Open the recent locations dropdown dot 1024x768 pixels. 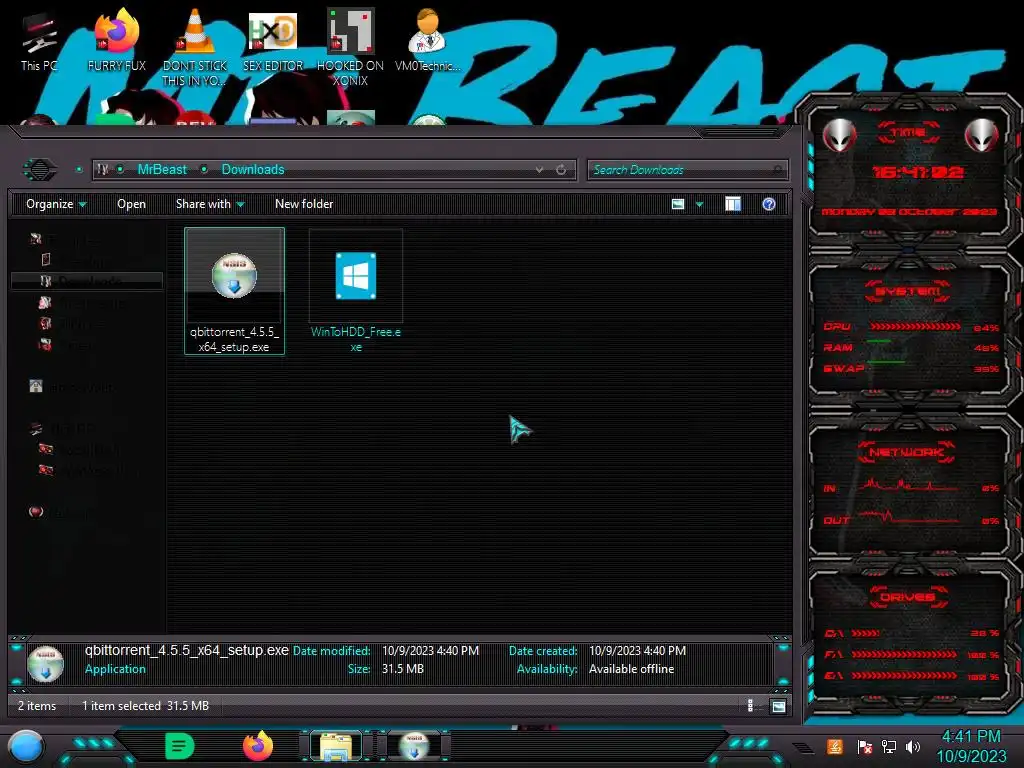coord(79,170)
